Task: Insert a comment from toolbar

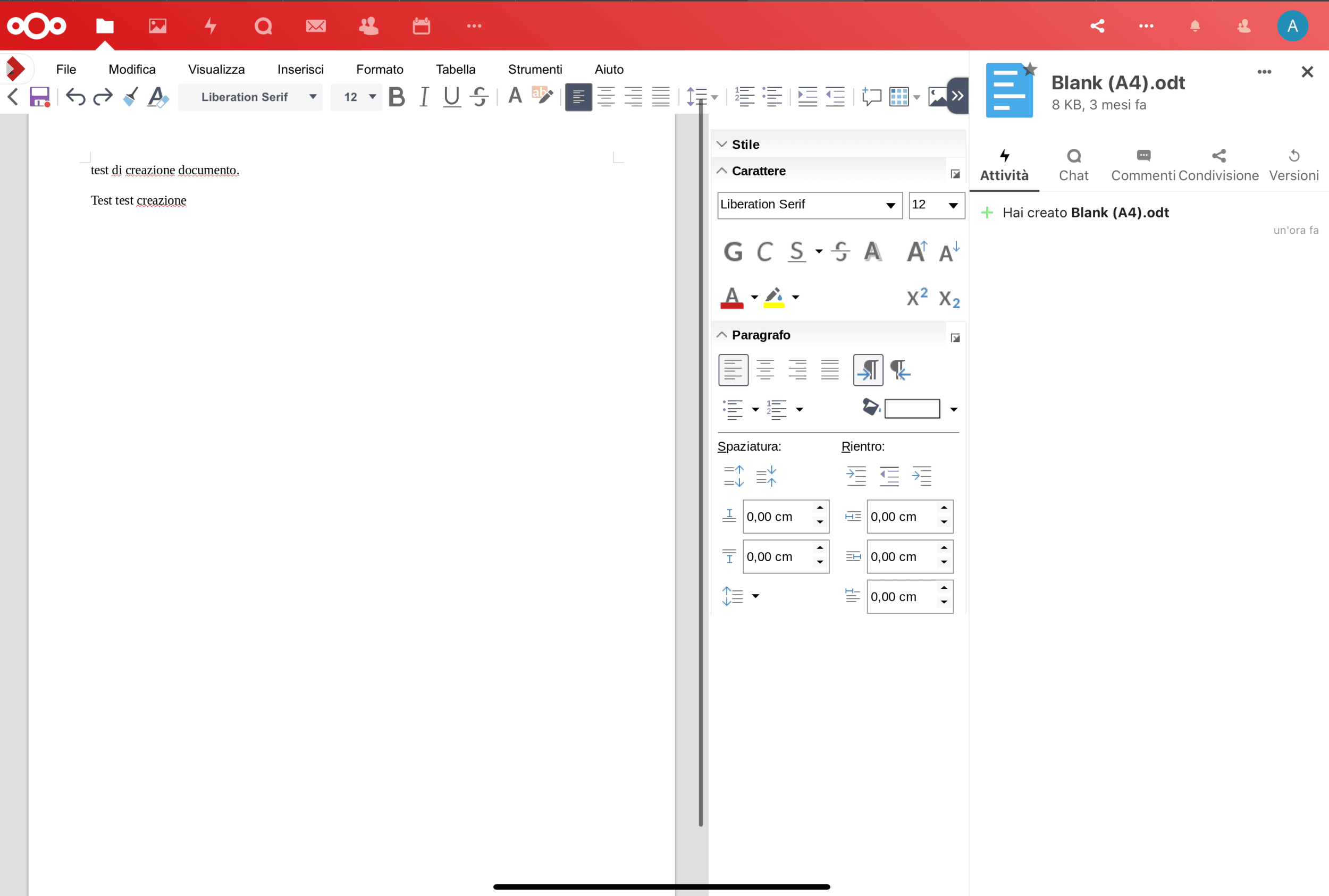Action: point(871,97)
